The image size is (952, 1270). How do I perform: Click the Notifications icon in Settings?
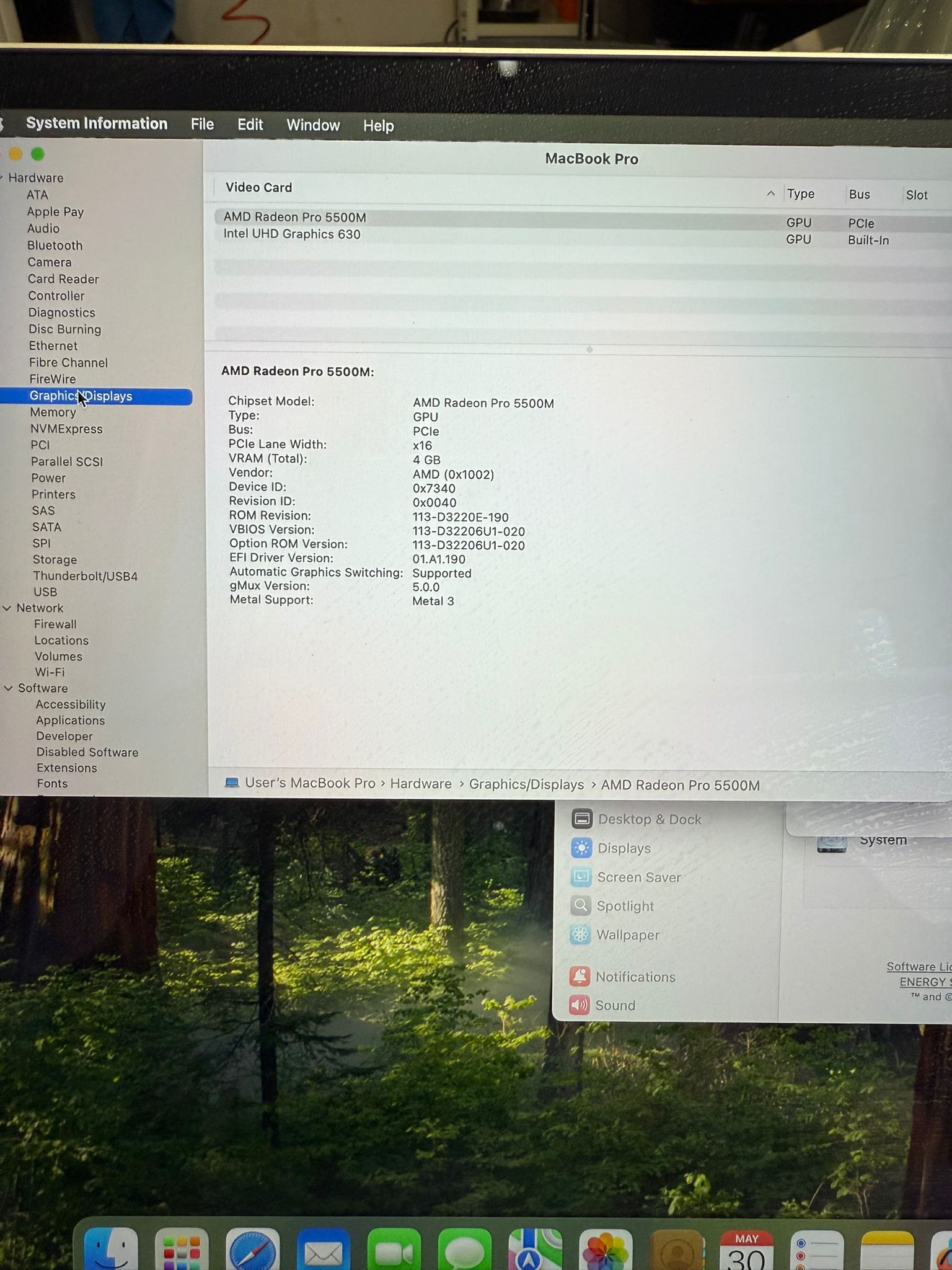pyautogui.click(x=580, y=976)
